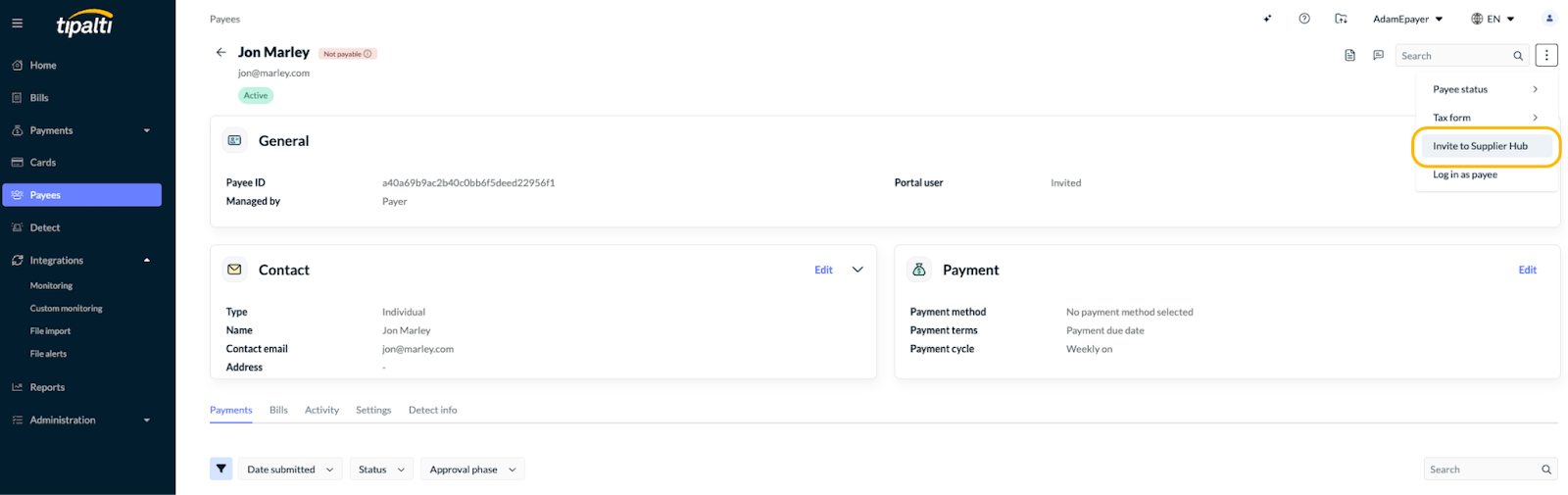Choose Log in as payee option
This screenshot has height=495, width=1568.
click(x=1465, y=174)
